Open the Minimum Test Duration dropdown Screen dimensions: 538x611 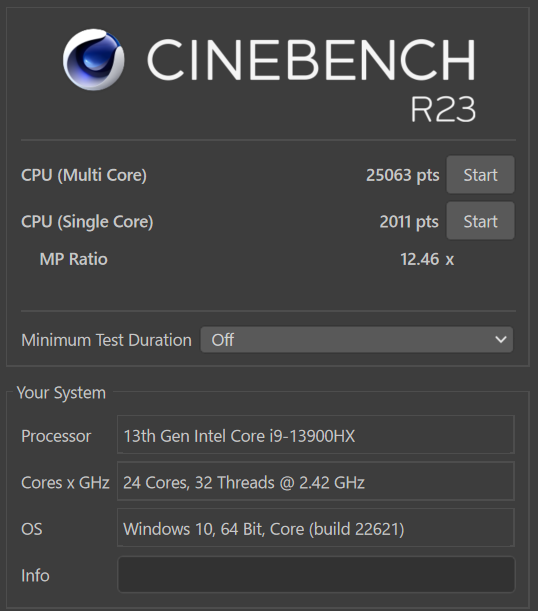pyautogui.click(x=356, y=340)
